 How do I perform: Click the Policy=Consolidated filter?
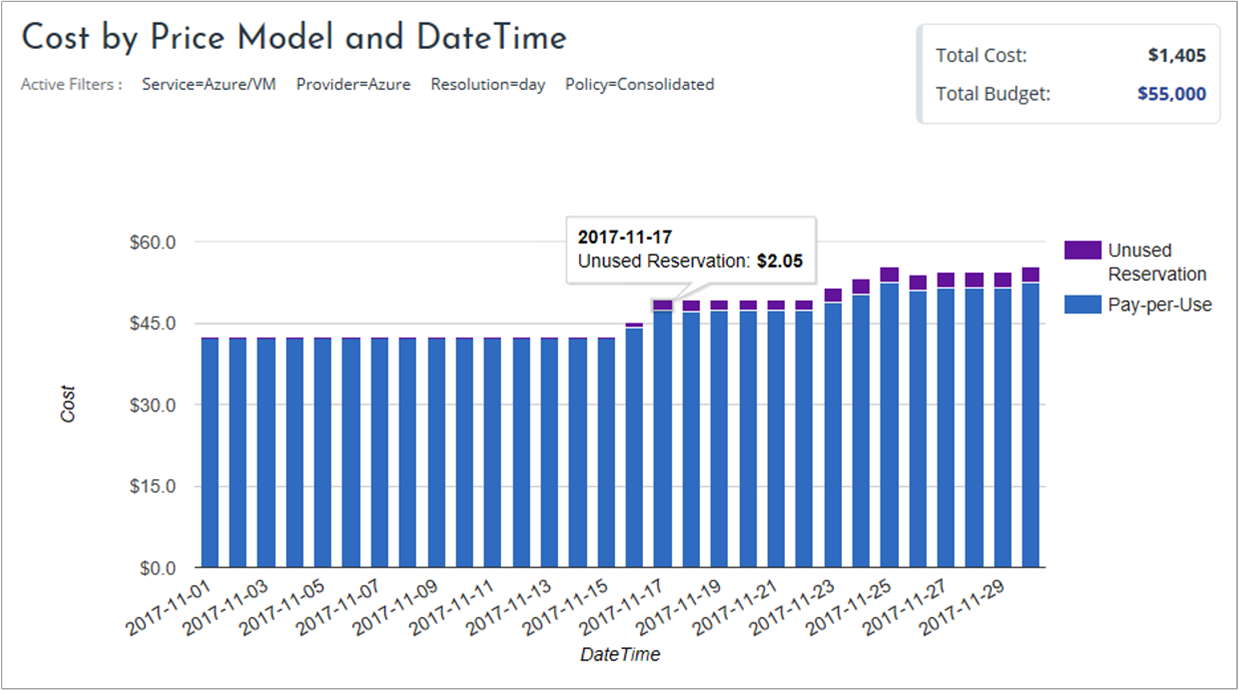click(x=640, y=85)
